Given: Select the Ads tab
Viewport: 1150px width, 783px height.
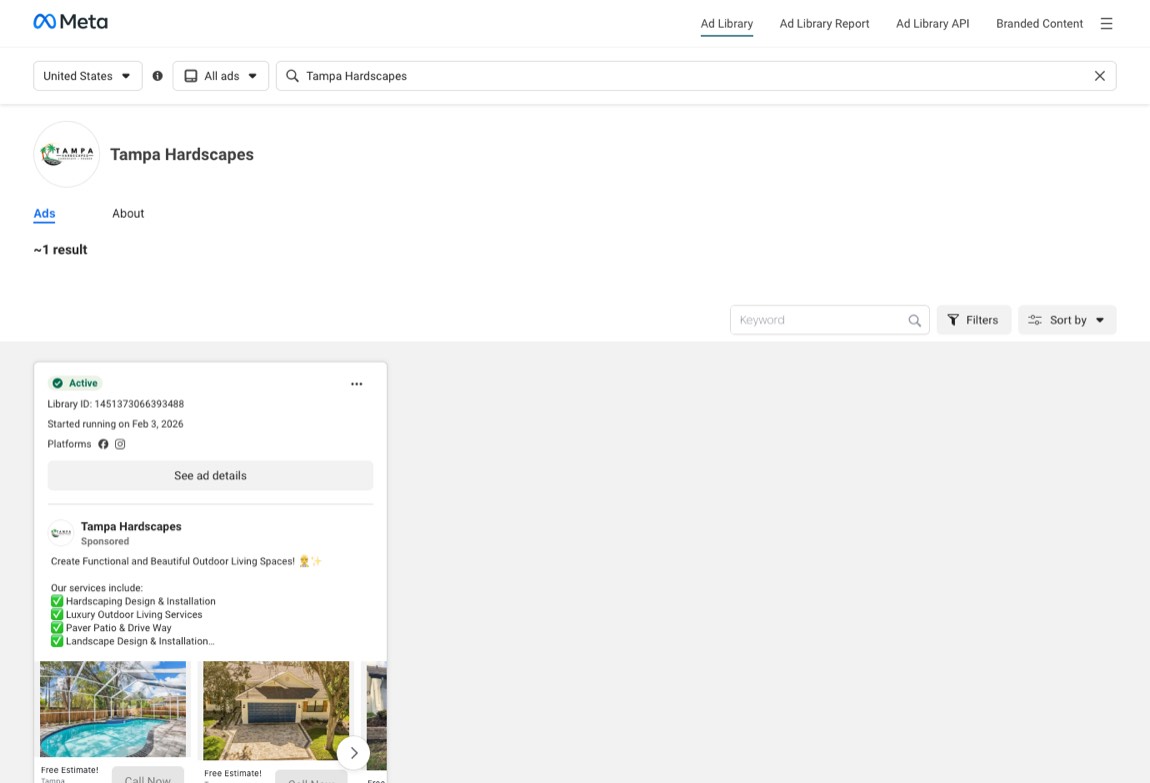Looking at the screenshot, I should point(44,213).
